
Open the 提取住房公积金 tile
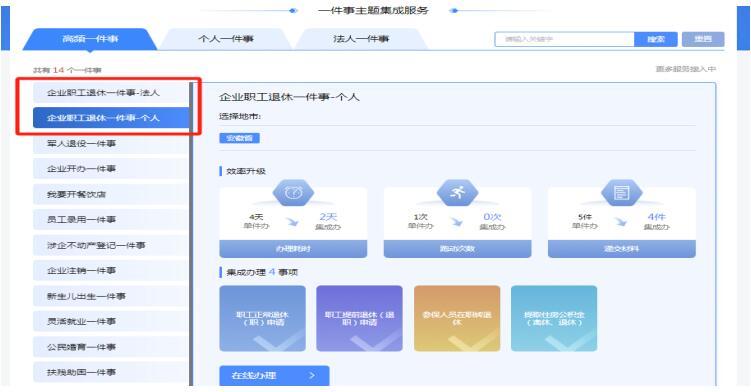click(554, 319)
